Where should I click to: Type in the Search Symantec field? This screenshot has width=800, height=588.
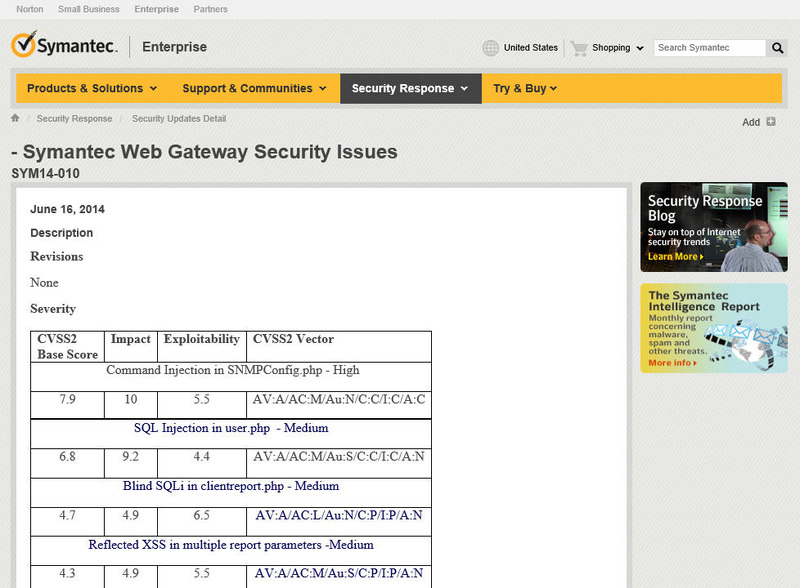tap(709, 48)
